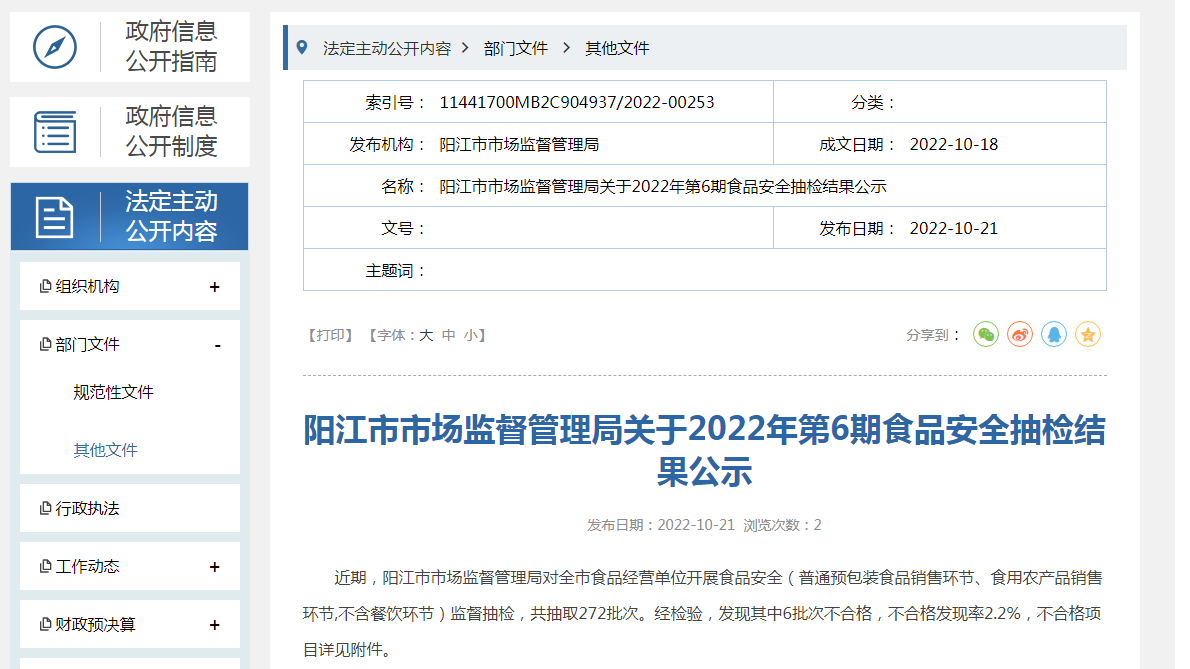Share to QZone star icon
1190x669 pixels.
pos(1088,334)
